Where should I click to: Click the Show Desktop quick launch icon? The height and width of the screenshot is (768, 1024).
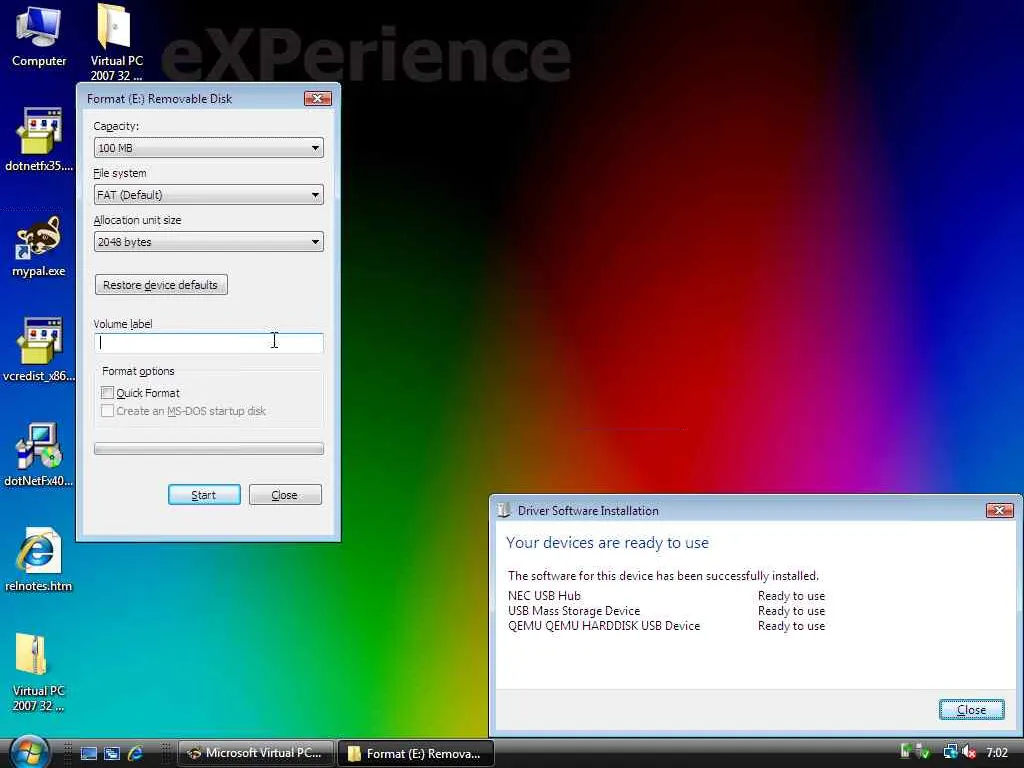click(89, 754)
